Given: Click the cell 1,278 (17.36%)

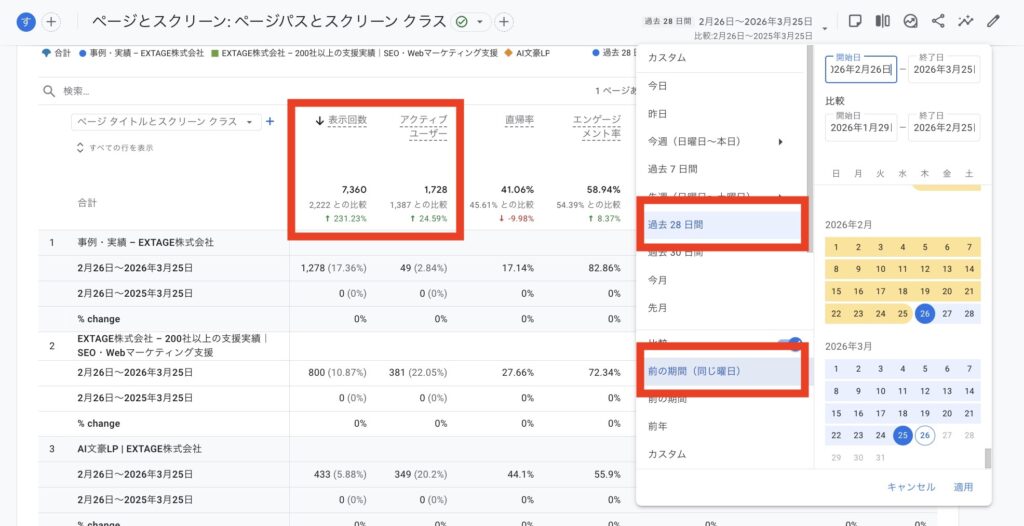Looking at the screenshot, I should [x=334, y=268].
